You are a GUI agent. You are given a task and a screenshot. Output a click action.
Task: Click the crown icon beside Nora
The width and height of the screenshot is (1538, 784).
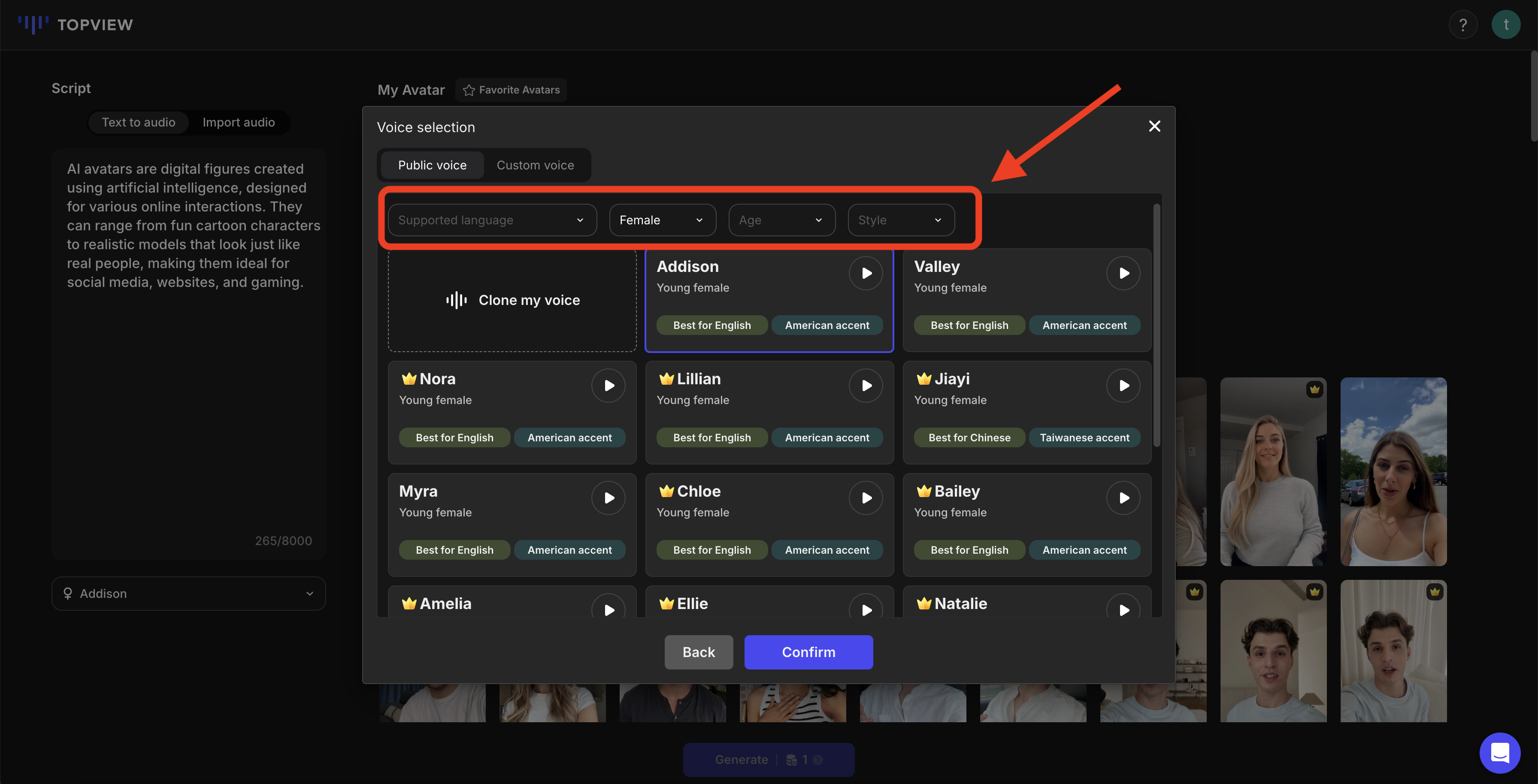(409, 378)
